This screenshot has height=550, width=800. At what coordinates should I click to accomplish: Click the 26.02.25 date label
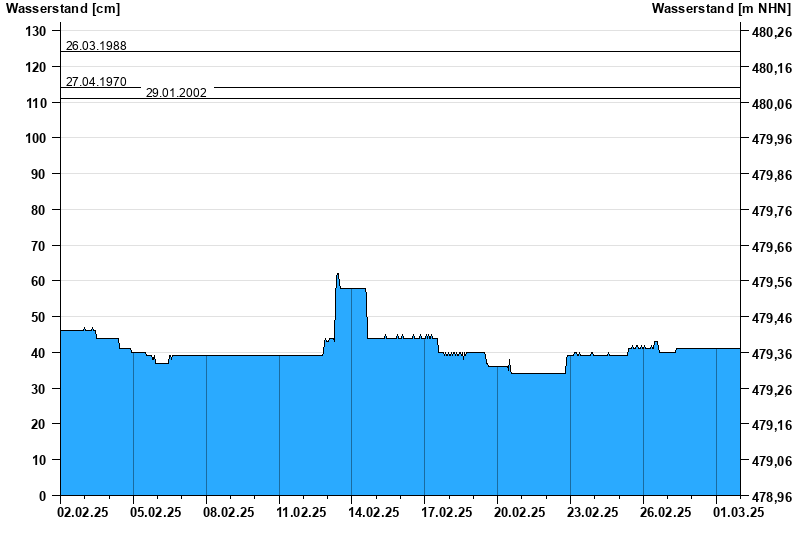(666, 512)
